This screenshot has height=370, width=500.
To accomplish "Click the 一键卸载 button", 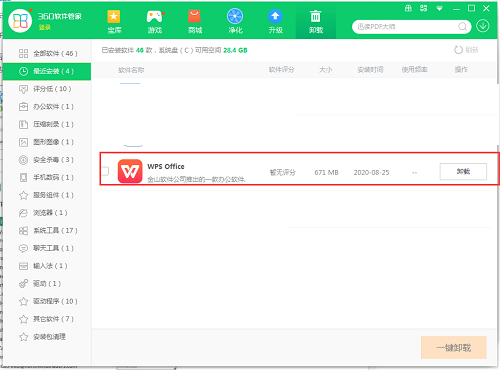I will pyautogui.click(x=454, y=347).
